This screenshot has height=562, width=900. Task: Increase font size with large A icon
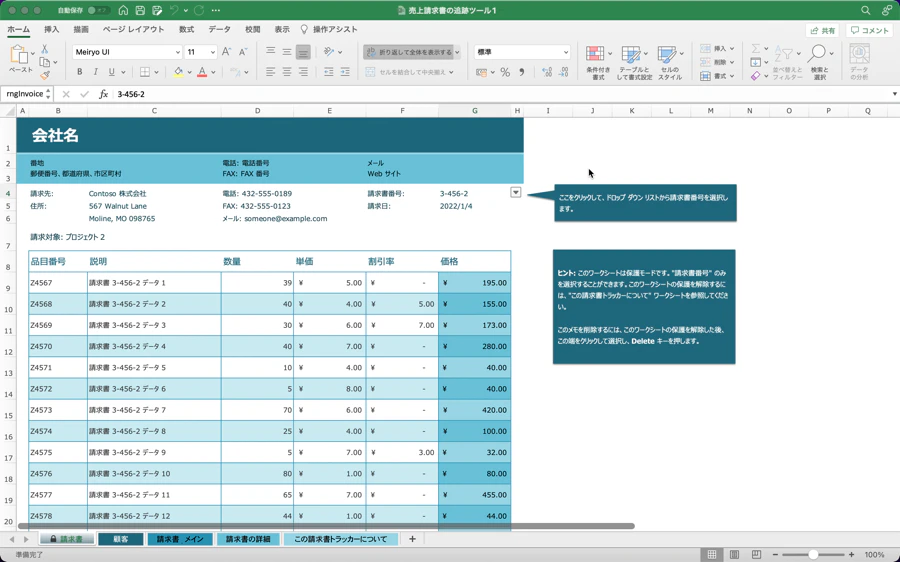(x=226, y=52)
